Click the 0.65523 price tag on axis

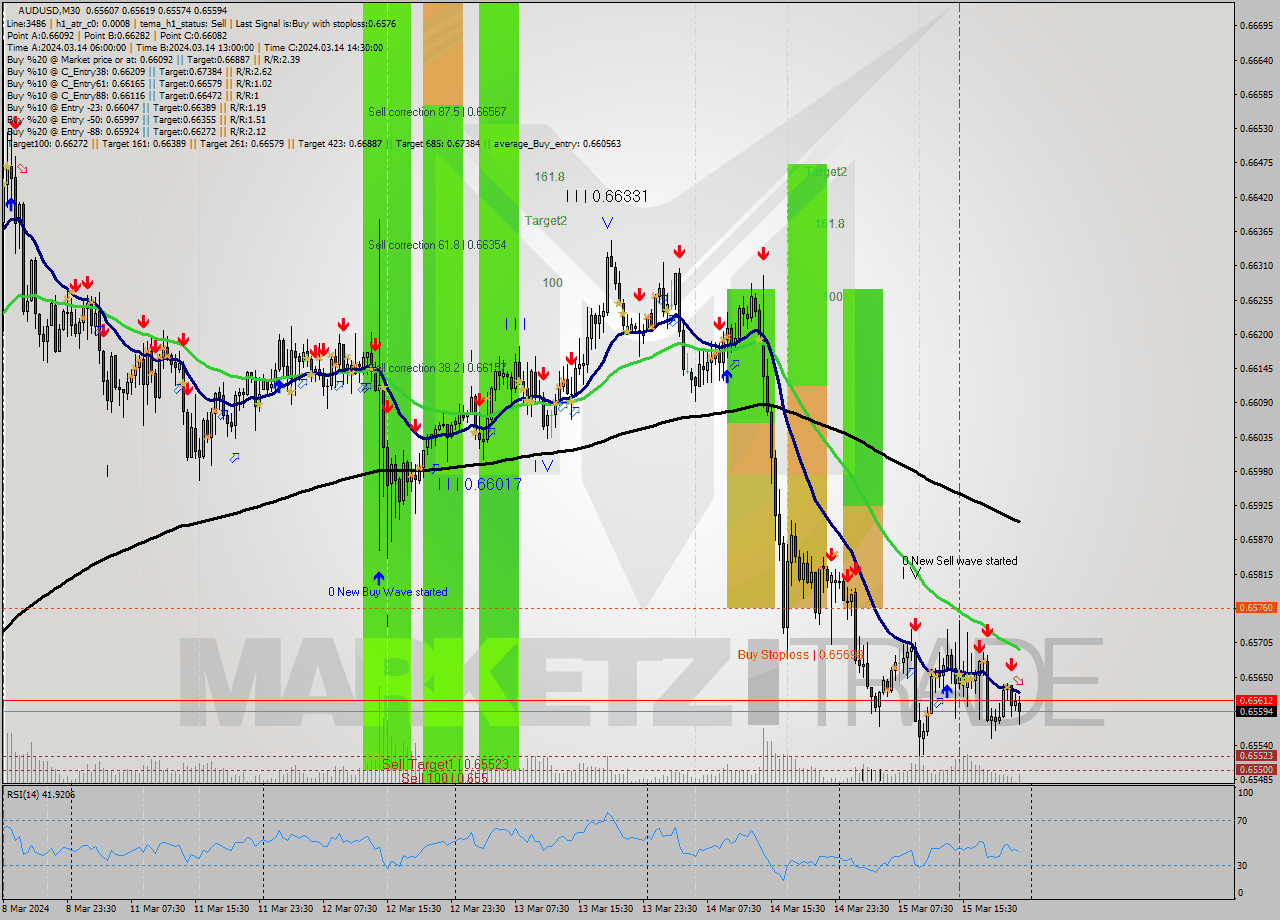(x=1256, y=756)
